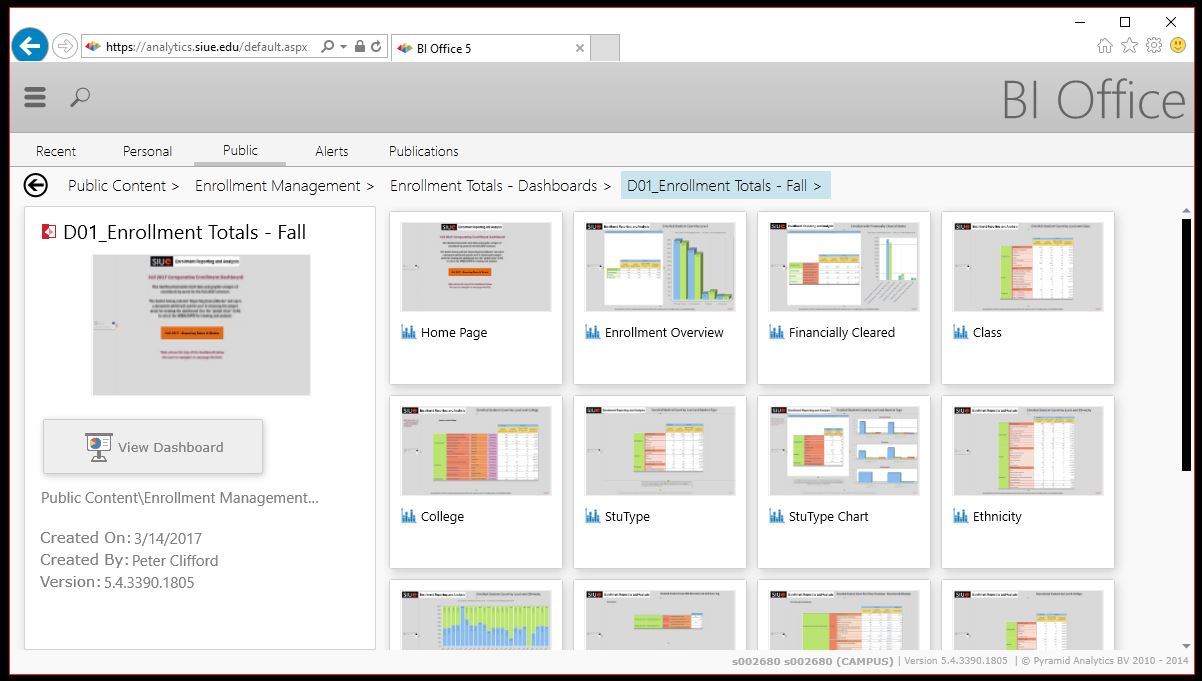Open browser home via house icon
This screenshot has width=1202, height=681.
1105,46
